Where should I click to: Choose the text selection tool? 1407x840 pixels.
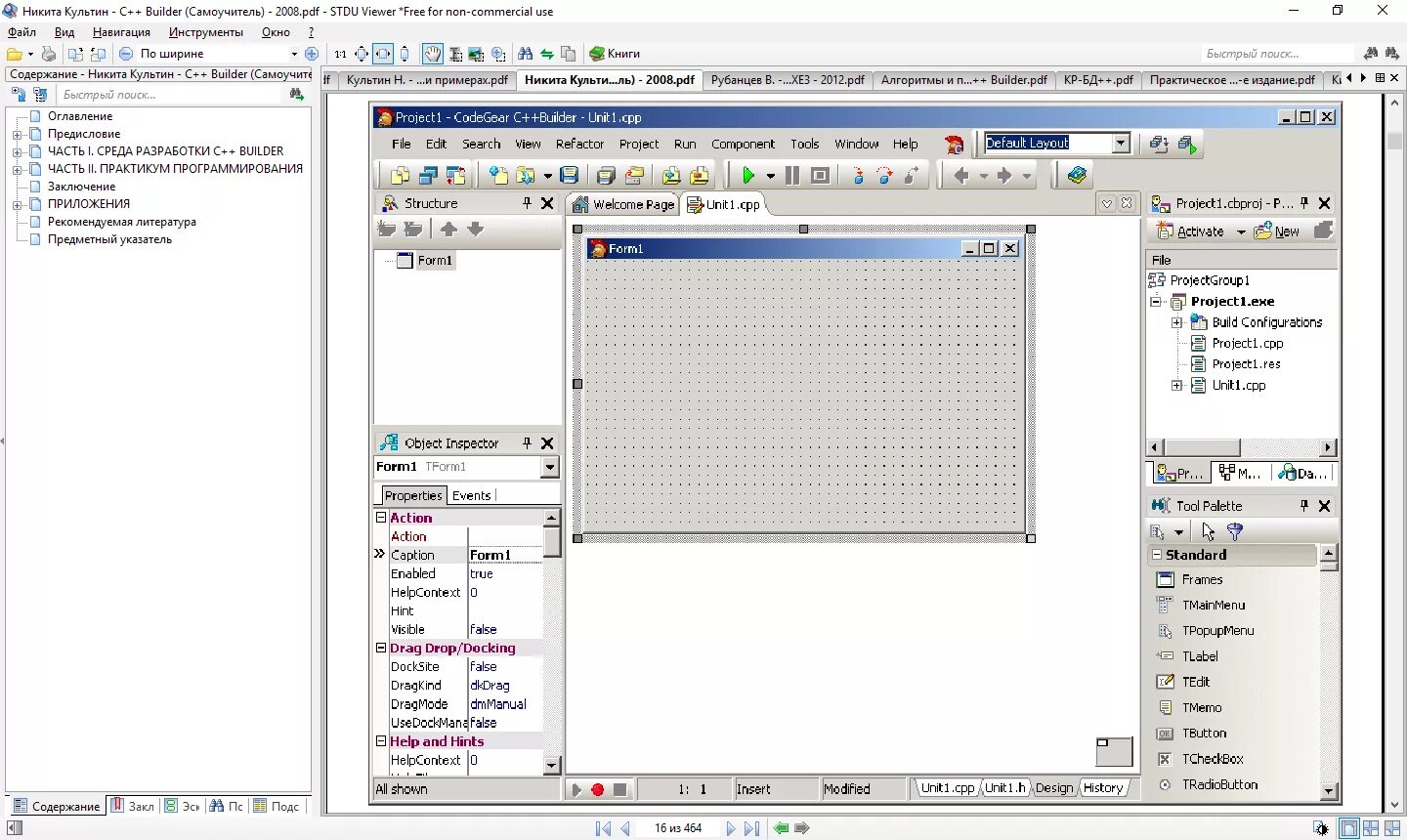(x=454, y=54)
